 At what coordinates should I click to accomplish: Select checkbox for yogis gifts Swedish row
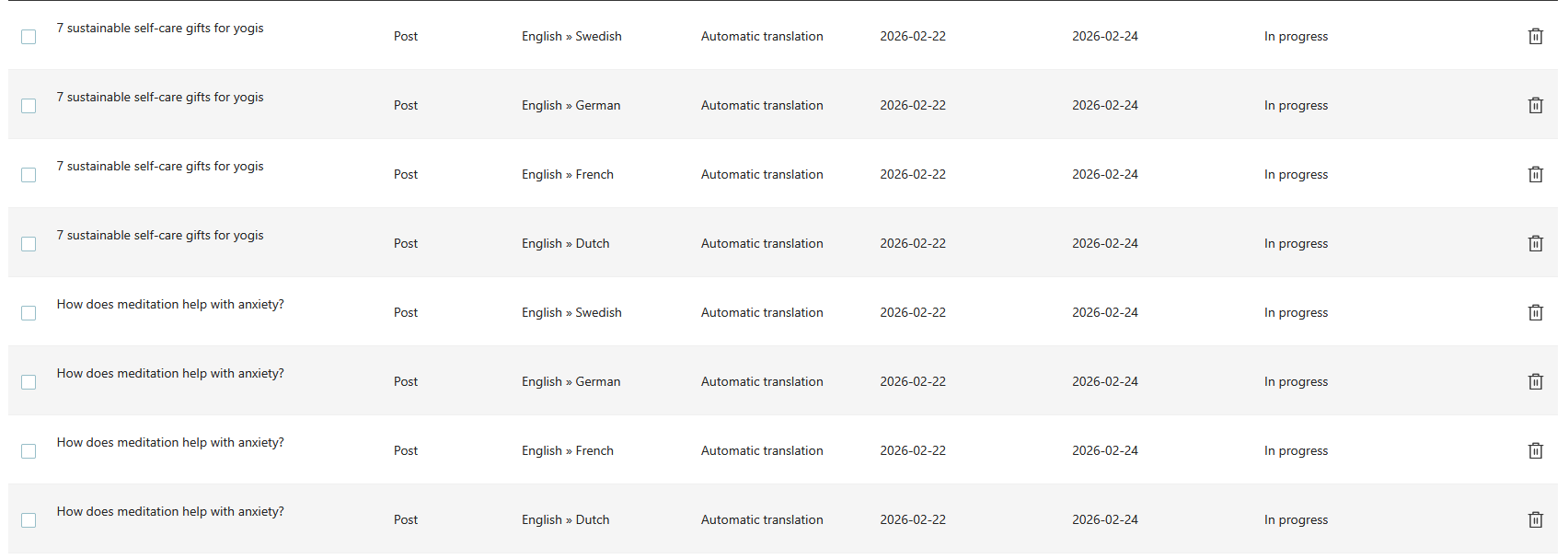(29, 37)
